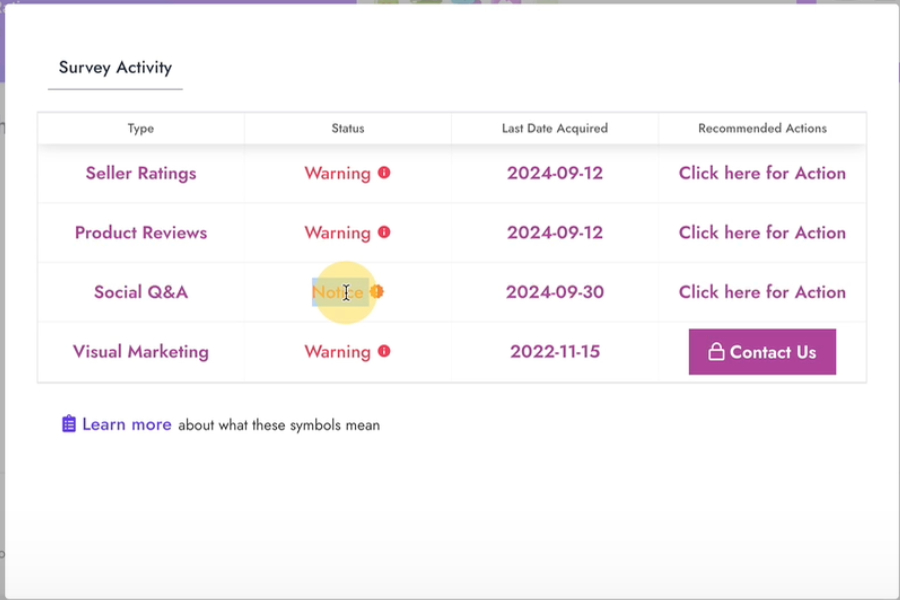Click the clipboard icon beside Learn more

(69, 424)
